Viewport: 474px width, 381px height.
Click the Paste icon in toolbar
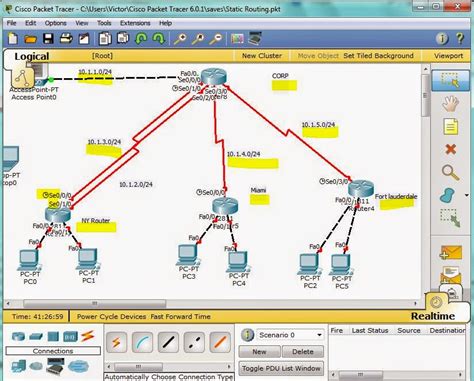click(x=123, y=39)
